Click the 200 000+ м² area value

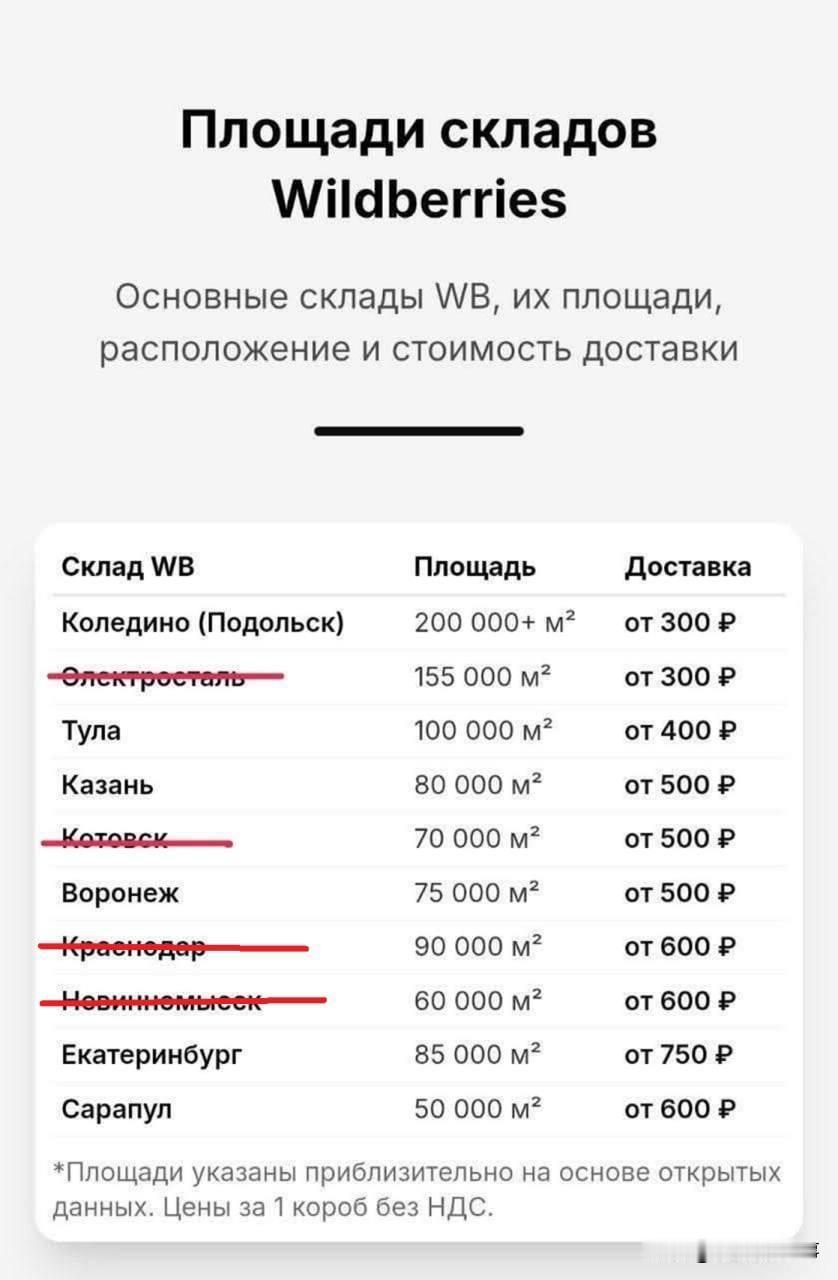[496, 623]
